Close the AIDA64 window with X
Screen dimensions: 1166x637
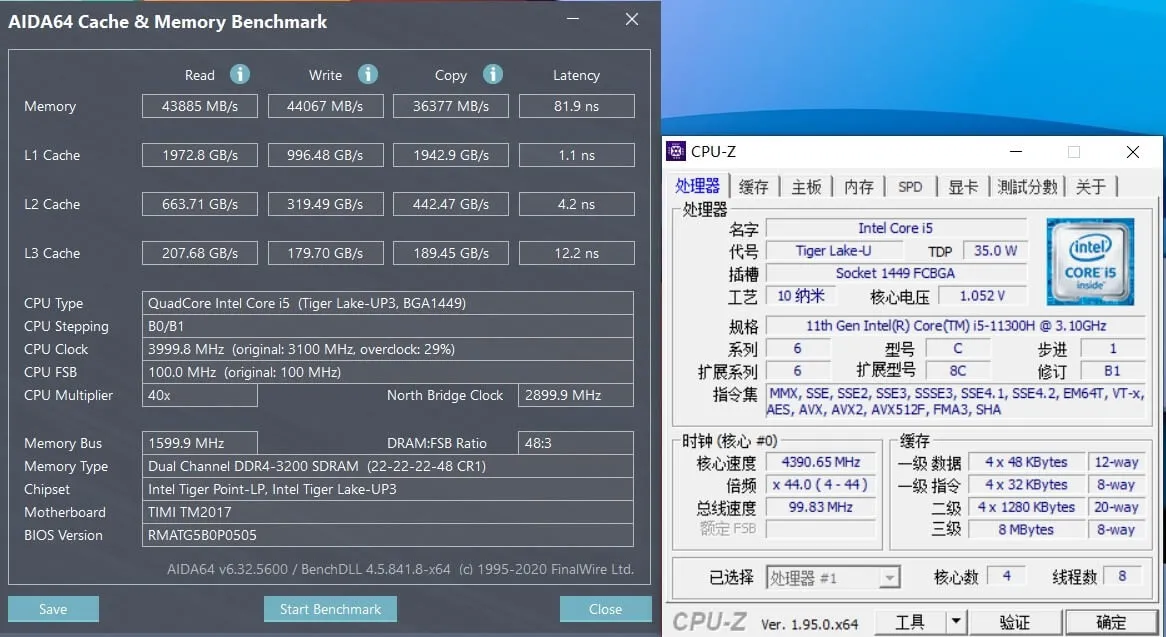point(631,19)
